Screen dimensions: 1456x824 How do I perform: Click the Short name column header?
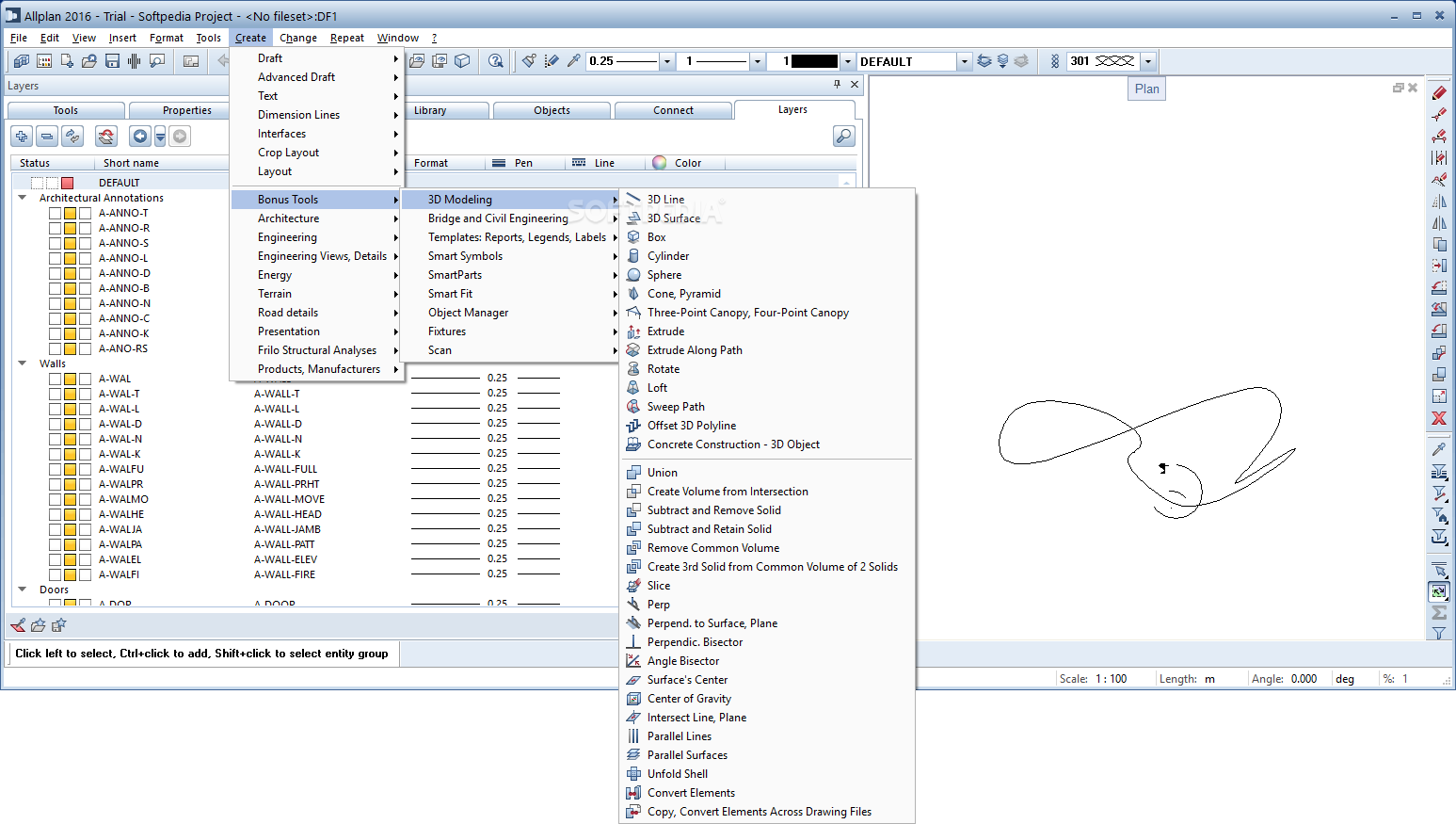pos(131,163)
